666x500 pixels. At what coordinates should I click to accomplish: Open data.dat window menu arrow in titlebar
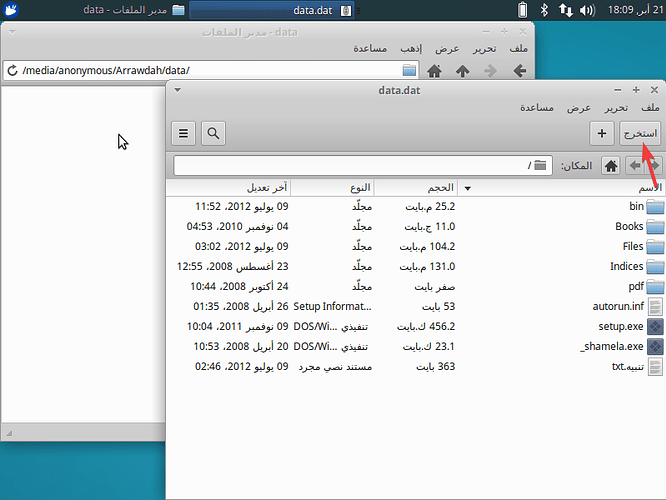(176, 89)
